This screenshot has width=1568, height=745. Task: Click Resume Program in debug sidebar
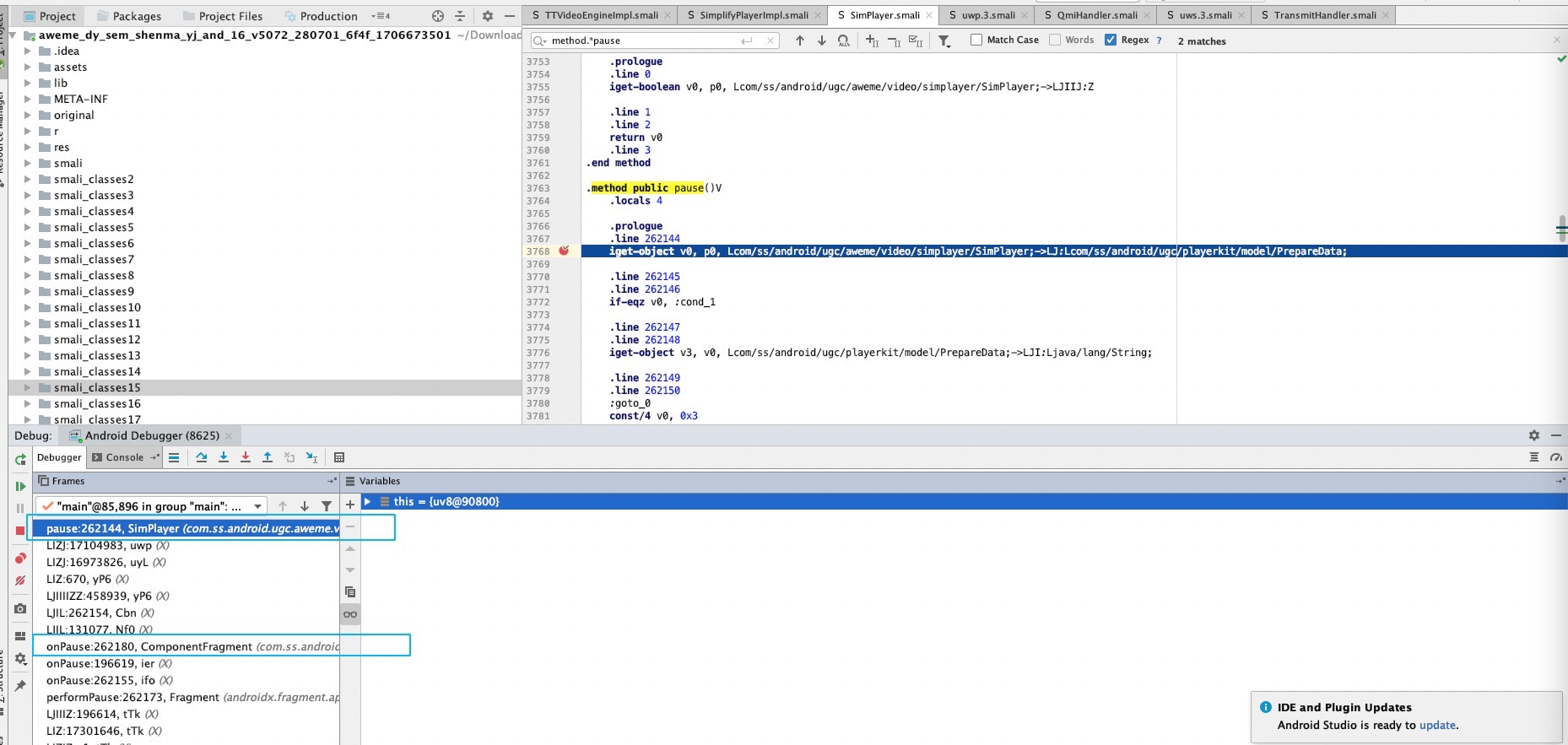click(20, 486)
